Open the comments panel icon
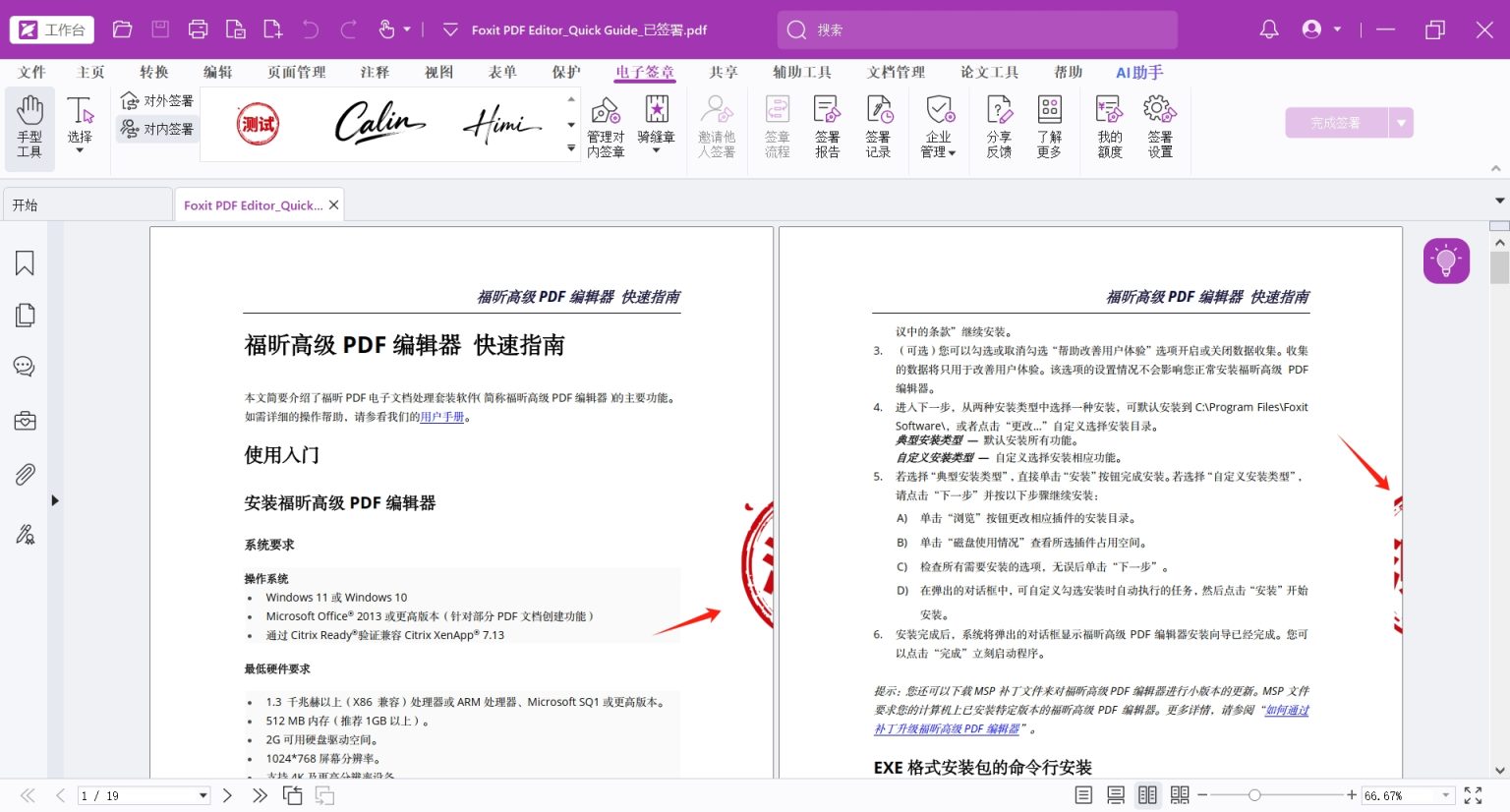1510x812 pixels. click(x=25, y=367)
